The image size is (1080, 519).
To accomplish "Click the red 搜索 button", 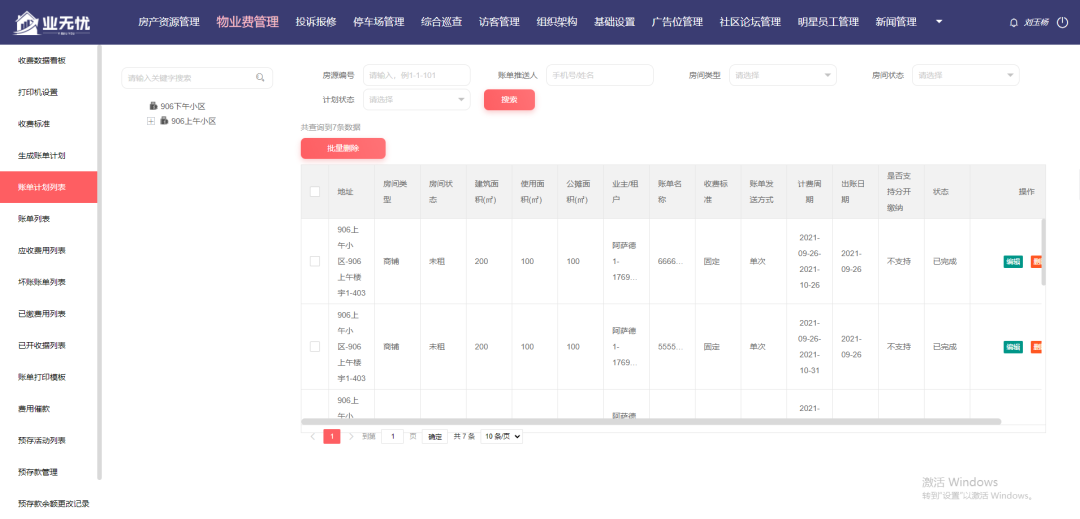I will (509, 100).
